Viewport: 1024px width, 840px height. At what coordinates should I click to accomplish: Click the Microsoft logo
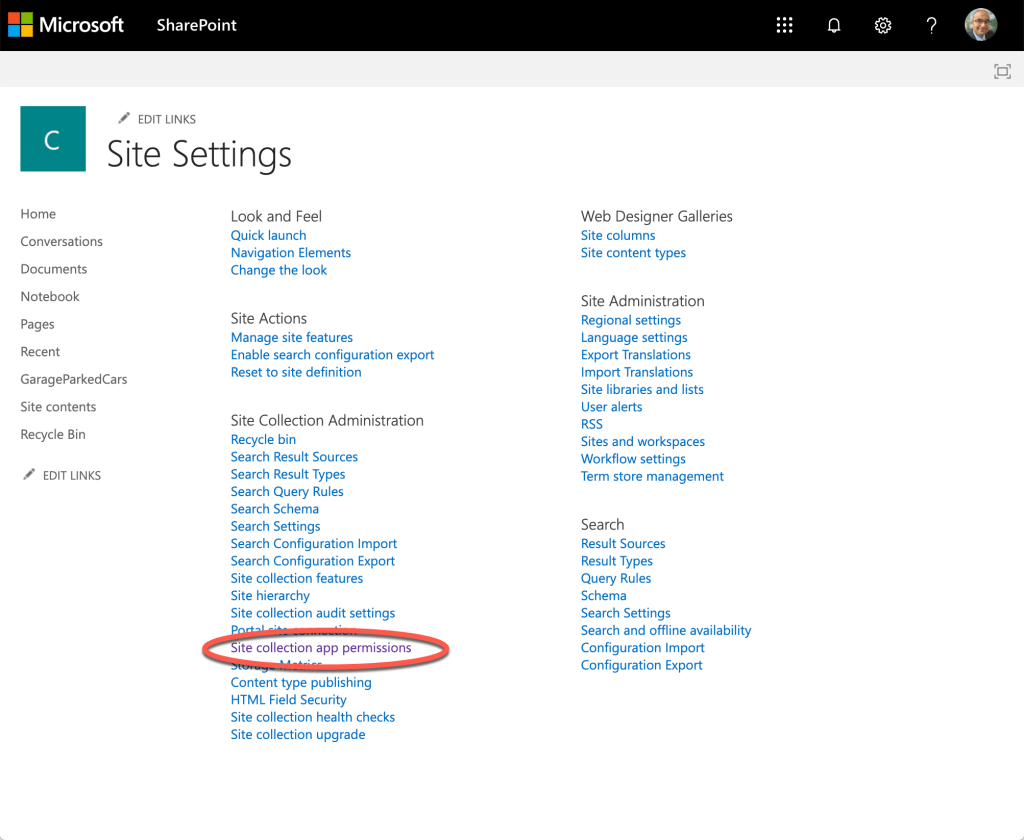(x=66, y=25)
